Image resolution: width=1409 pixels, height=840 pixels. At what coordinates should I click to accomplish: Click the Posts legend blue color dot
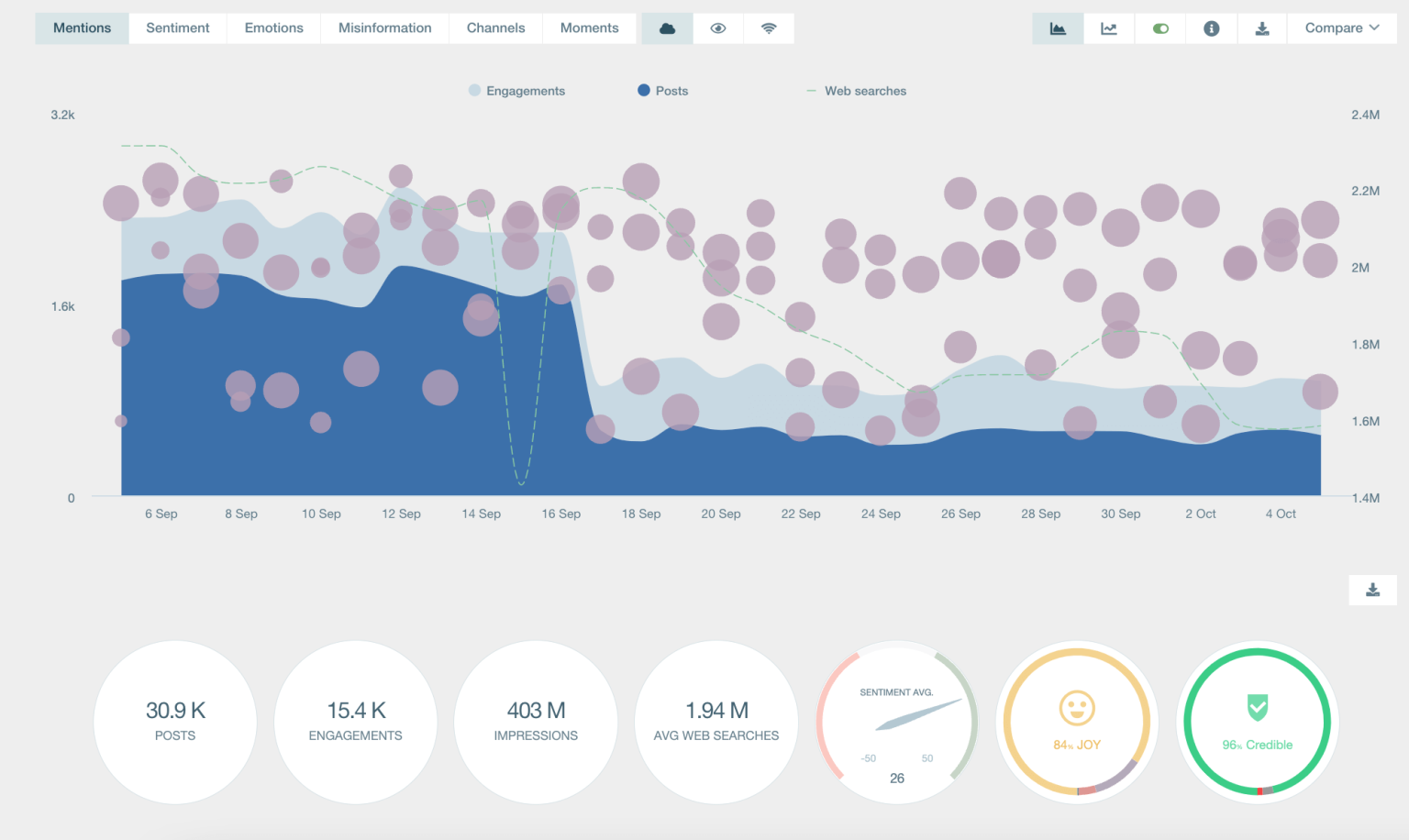[644, 90]
